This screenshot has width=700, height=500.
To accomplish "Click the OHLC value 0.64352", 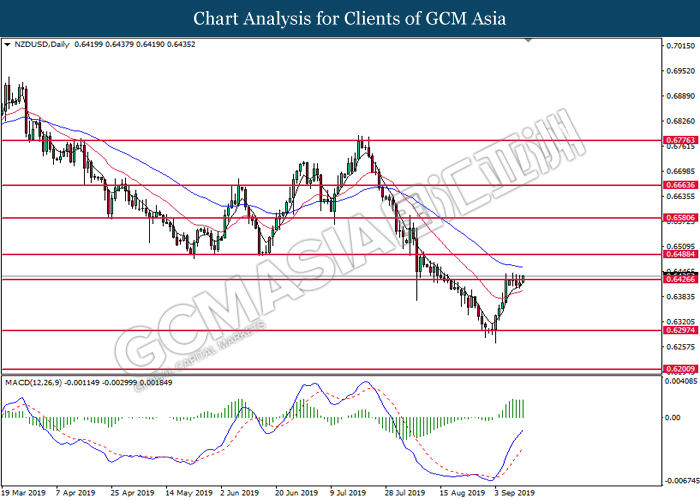I will coord(181,45).
